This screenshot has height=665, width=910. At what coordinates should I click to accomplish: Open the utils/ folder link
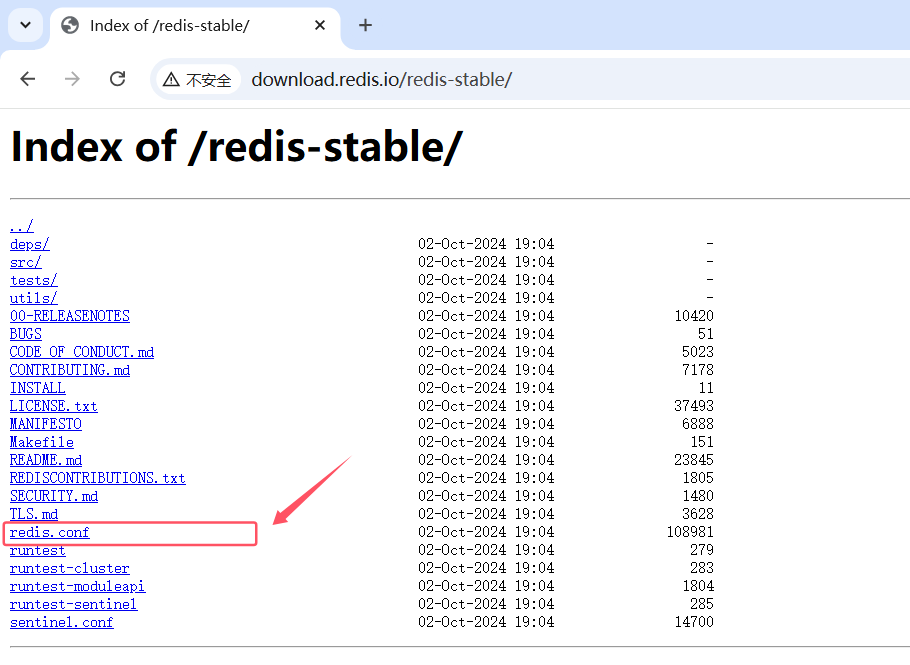[x=33, y=299]
